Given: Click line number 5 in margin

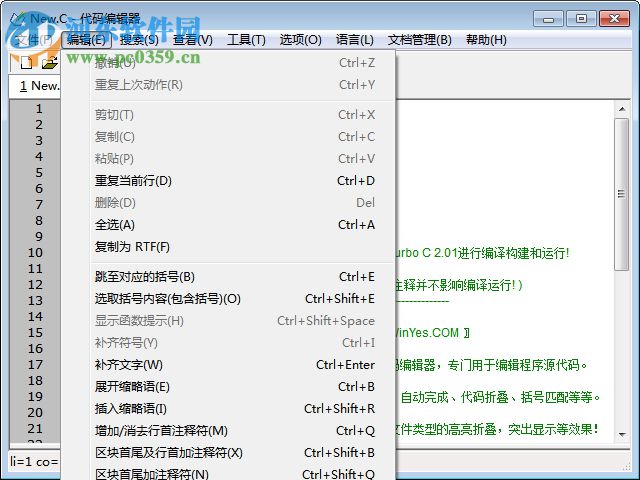Looking at the screenshot, I should point(39,173).
